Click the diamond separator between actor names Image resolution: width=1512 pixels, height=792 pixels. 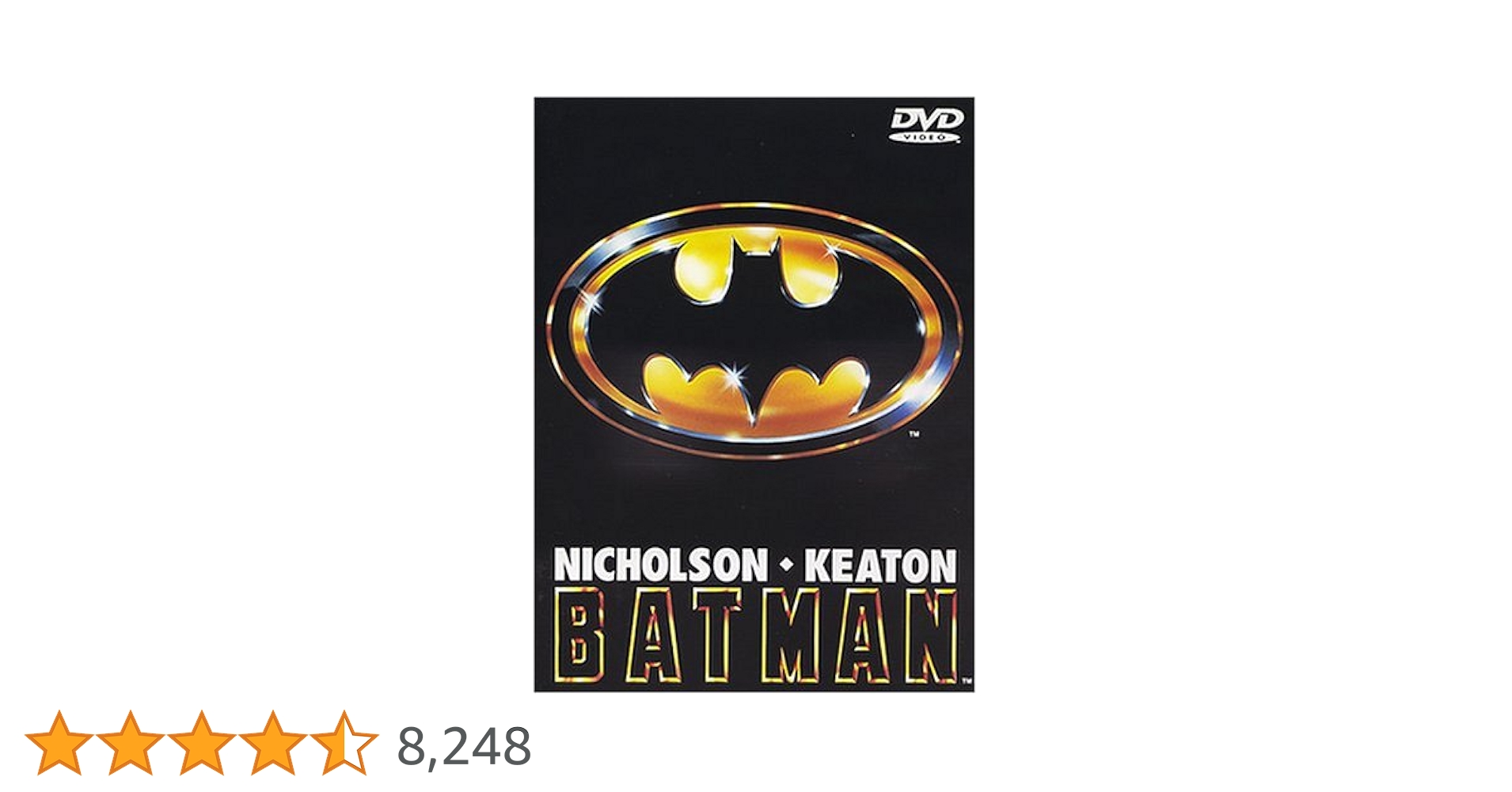point(786,565)
